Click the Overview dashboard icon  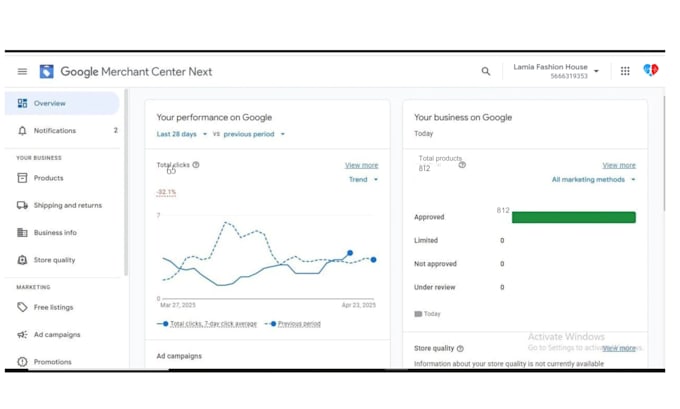22,103
